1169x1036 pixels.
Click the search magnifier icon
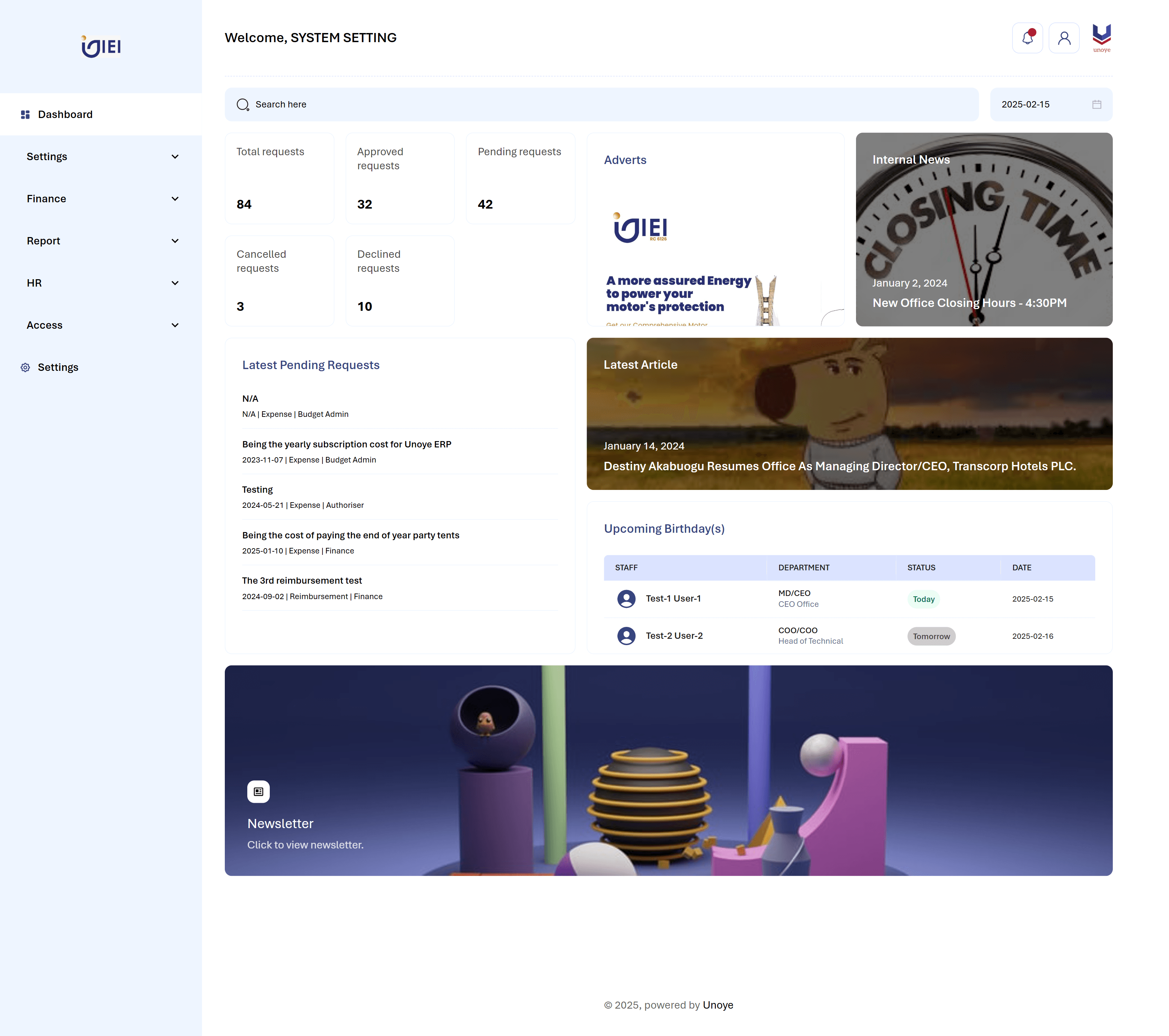[x=242, y=105]
